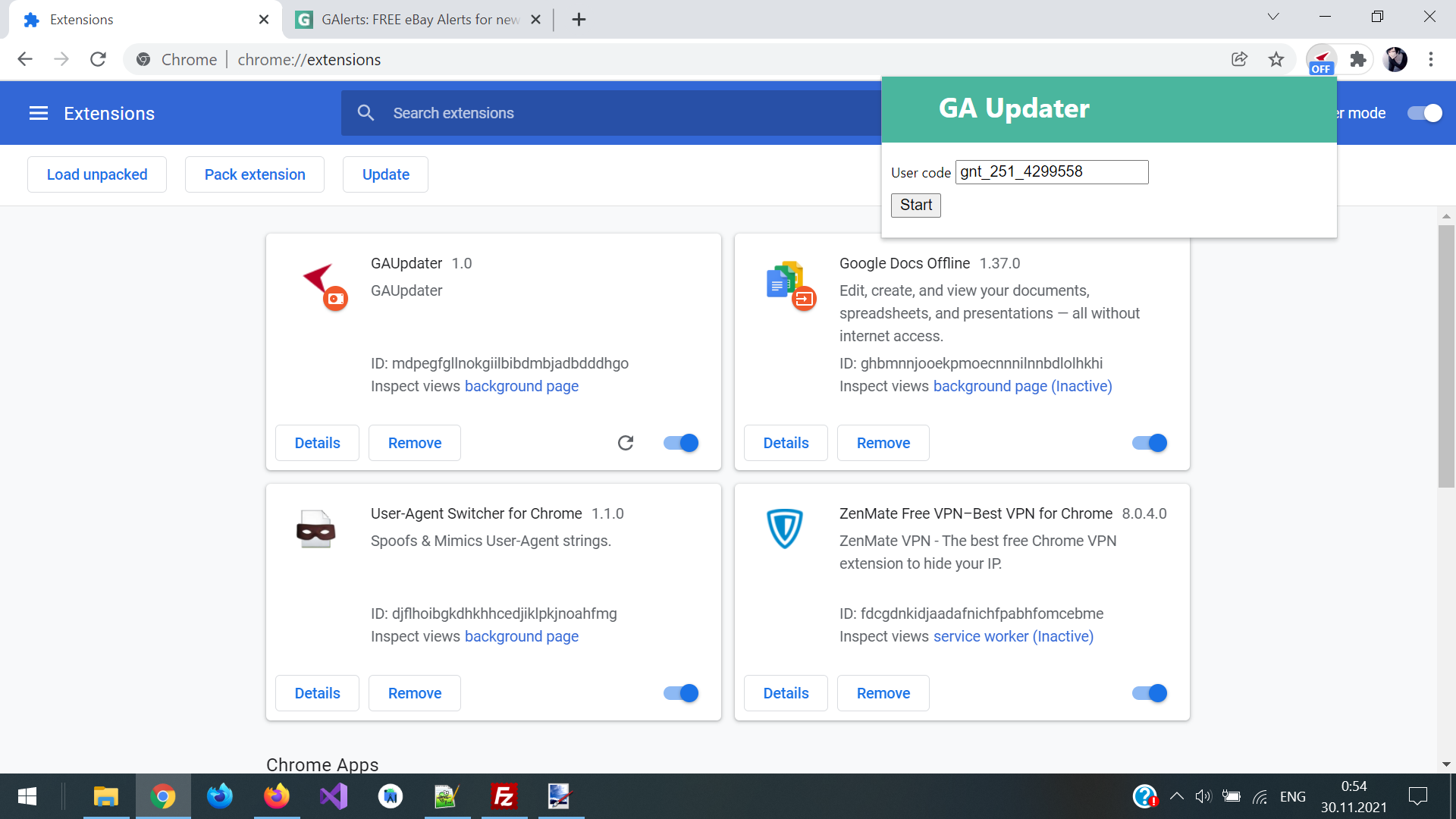This screenshot has height=819, width=1456.
Task: Click the Load unpacked button
Action: tap(97, 174)
